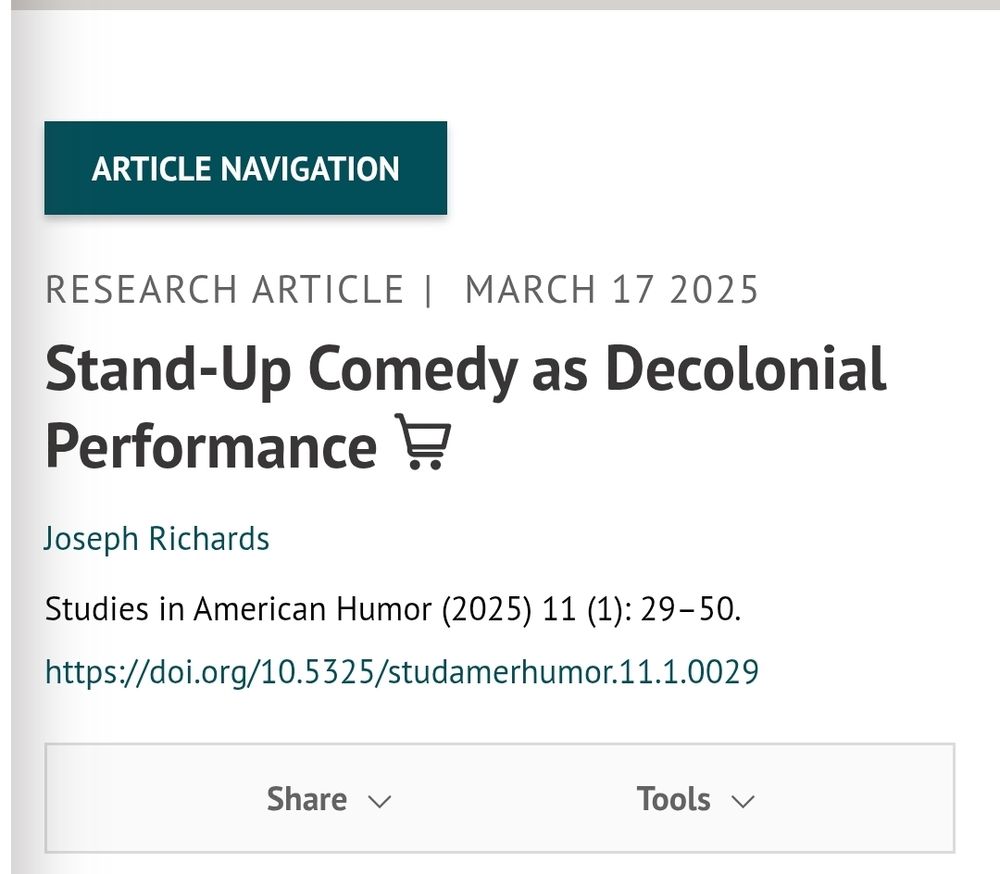This screenshot has width=1000, height=874.
Task: Click the shopping cart purchase icon
Action: click(423, 441)
